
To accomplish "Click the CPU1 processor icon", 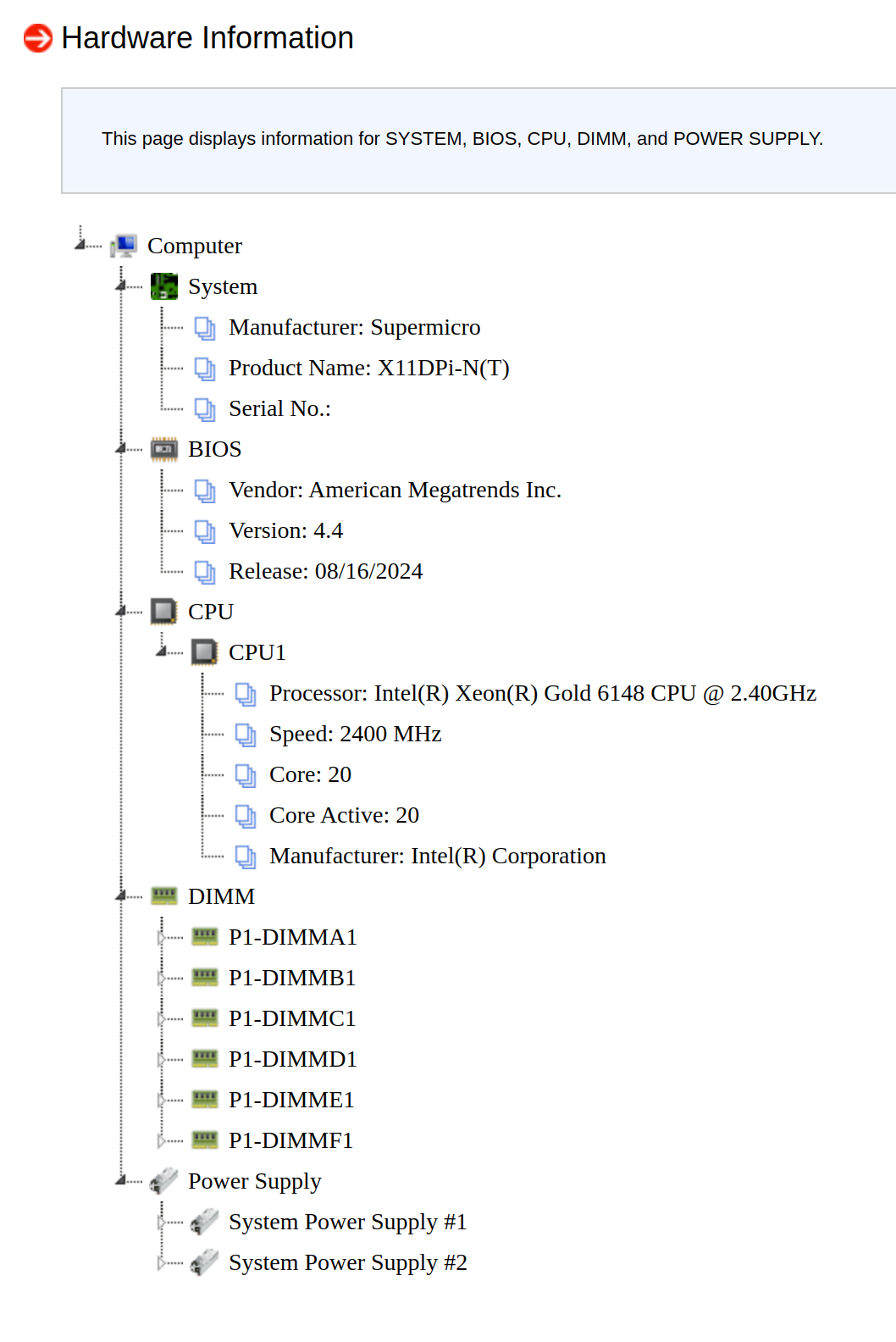I will point(205,652).
